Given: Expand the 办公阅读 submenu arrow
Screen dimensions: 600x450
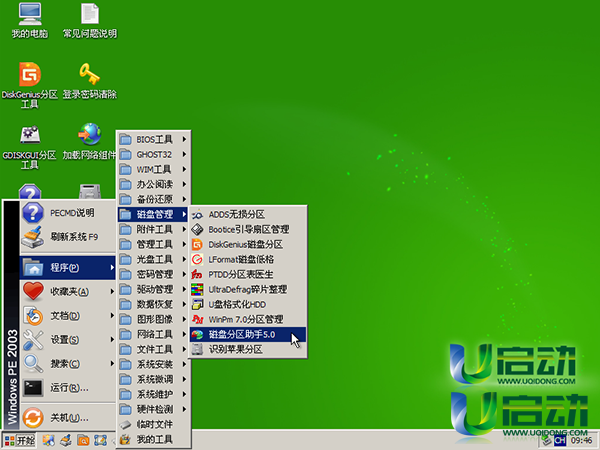Looking at the screenshot, I should click(x=184, y=184).
